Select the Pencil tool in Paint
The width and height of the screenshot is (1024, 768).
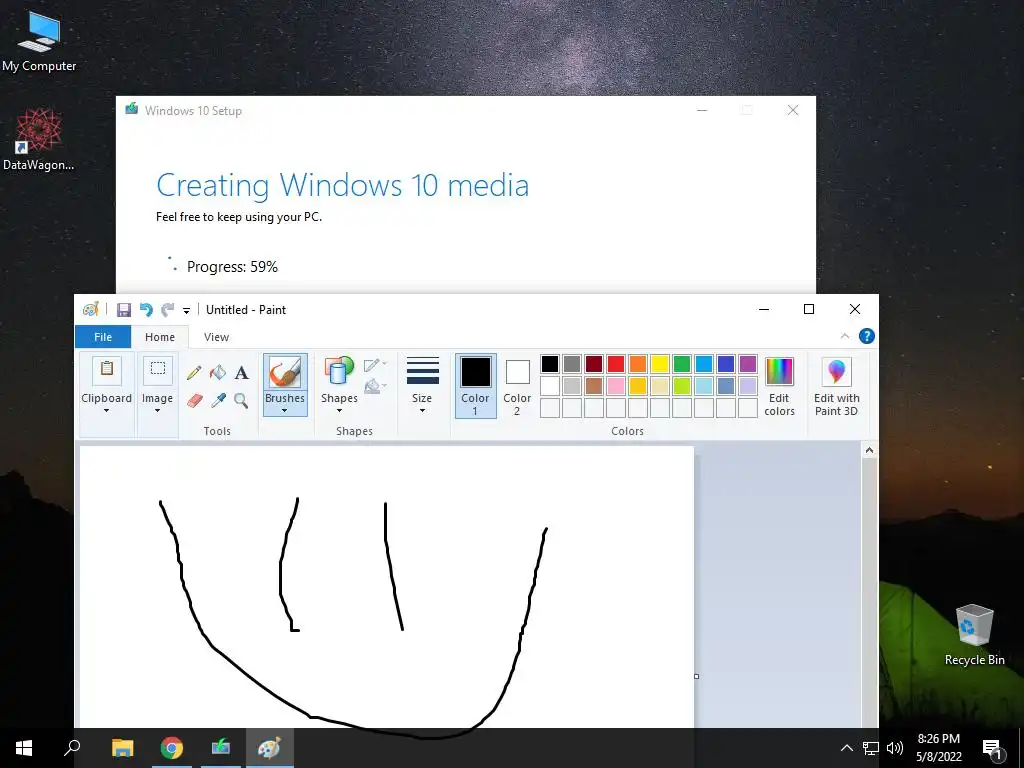(194, 373)
